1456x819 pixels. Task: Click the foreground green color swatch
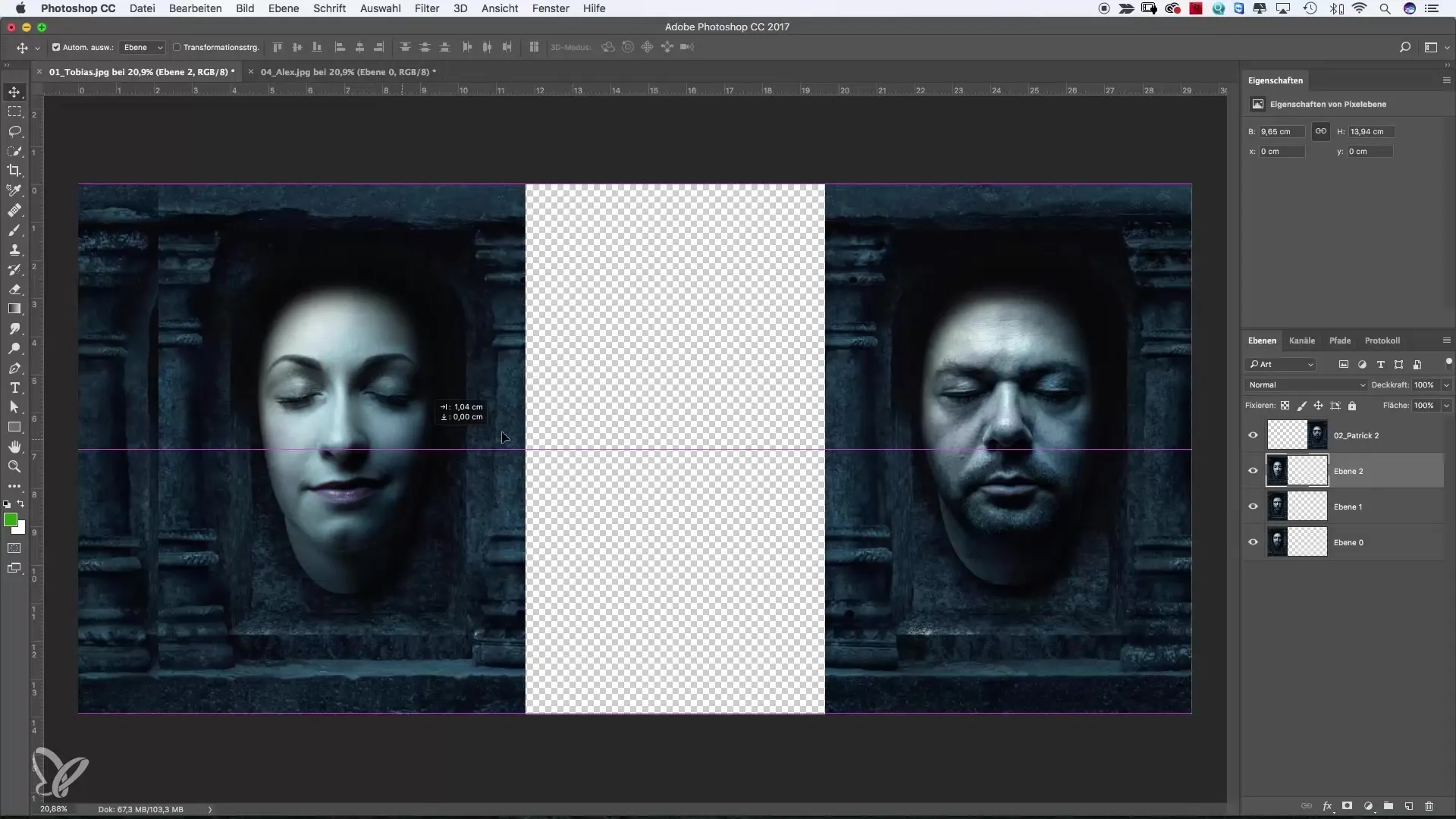10,519
